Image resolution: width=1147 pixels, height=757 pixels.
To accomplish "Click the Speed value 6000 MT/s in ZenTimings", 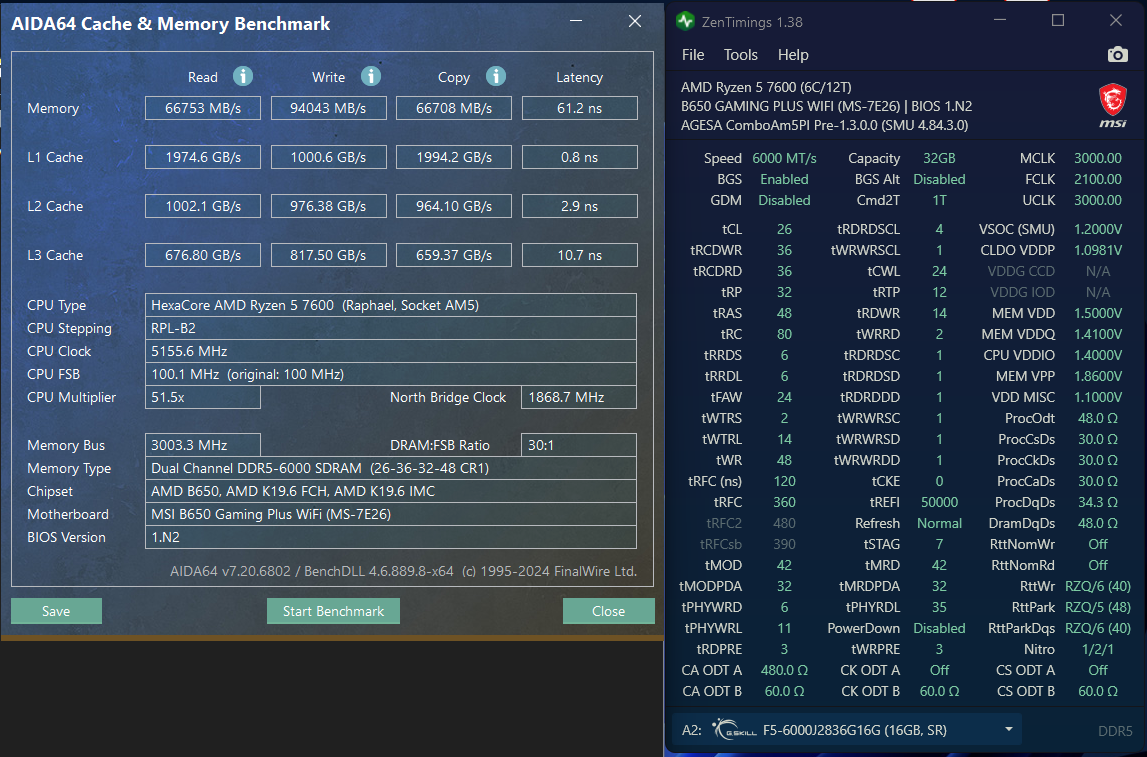I will coord(784,158).
